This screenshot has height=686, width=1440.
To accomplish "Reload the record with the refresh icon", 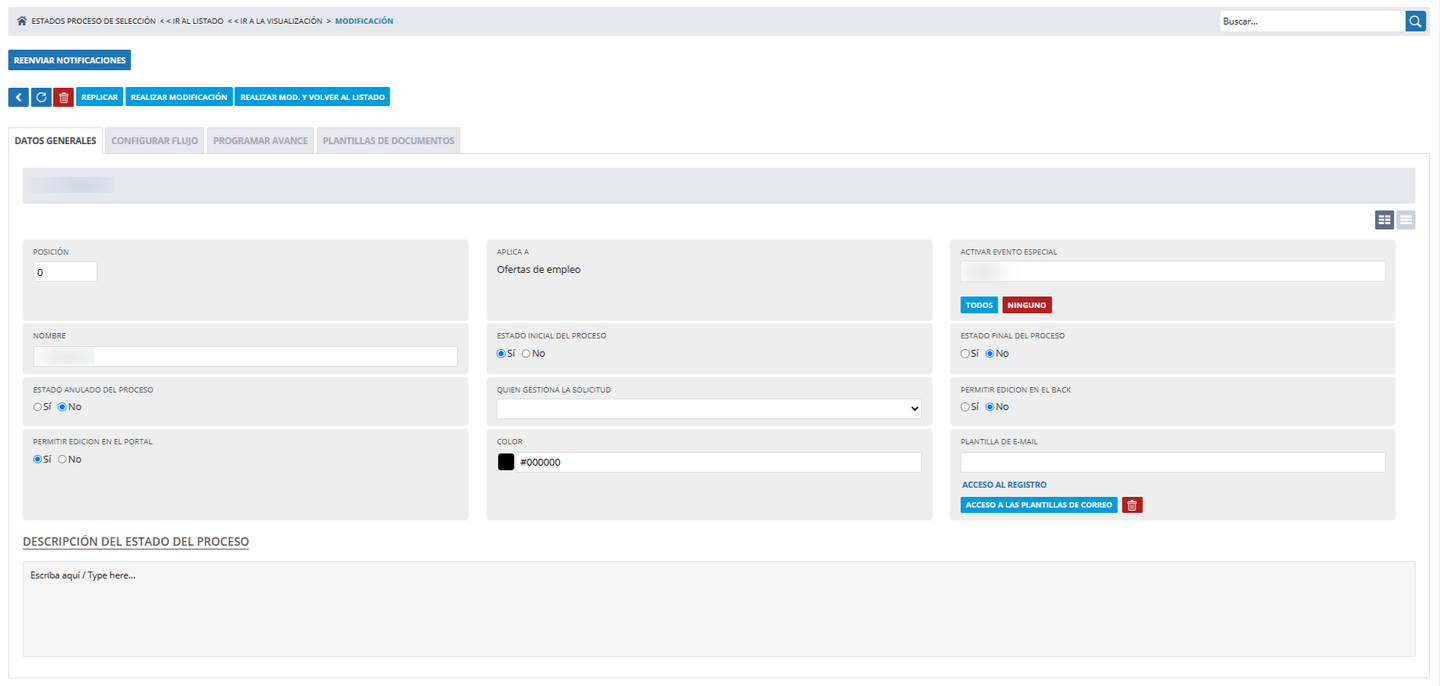I will pos(41,97).
